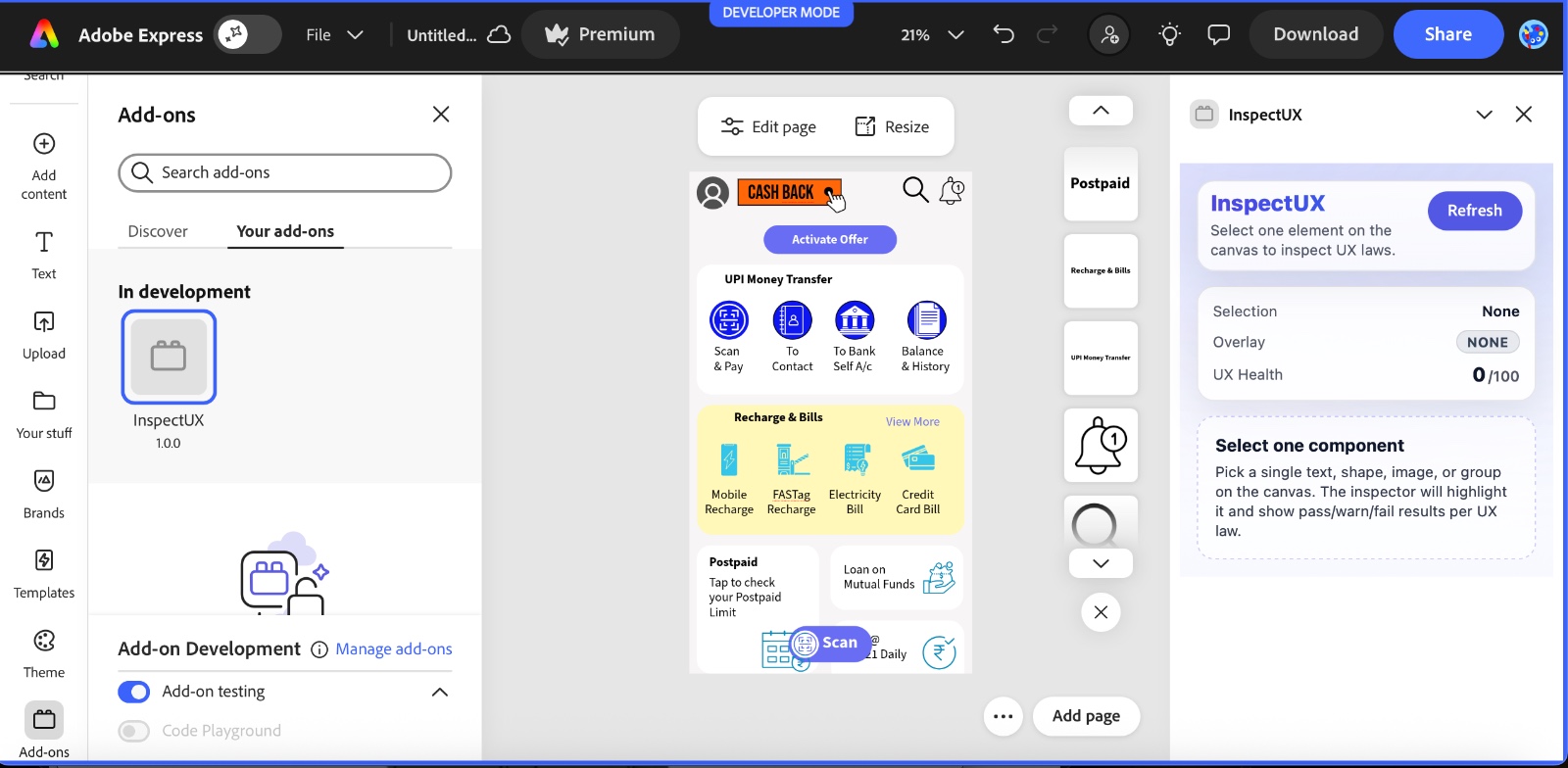1568x768 pixels.
Task: Click the Adobe Express logo
Action: (44, 34)
